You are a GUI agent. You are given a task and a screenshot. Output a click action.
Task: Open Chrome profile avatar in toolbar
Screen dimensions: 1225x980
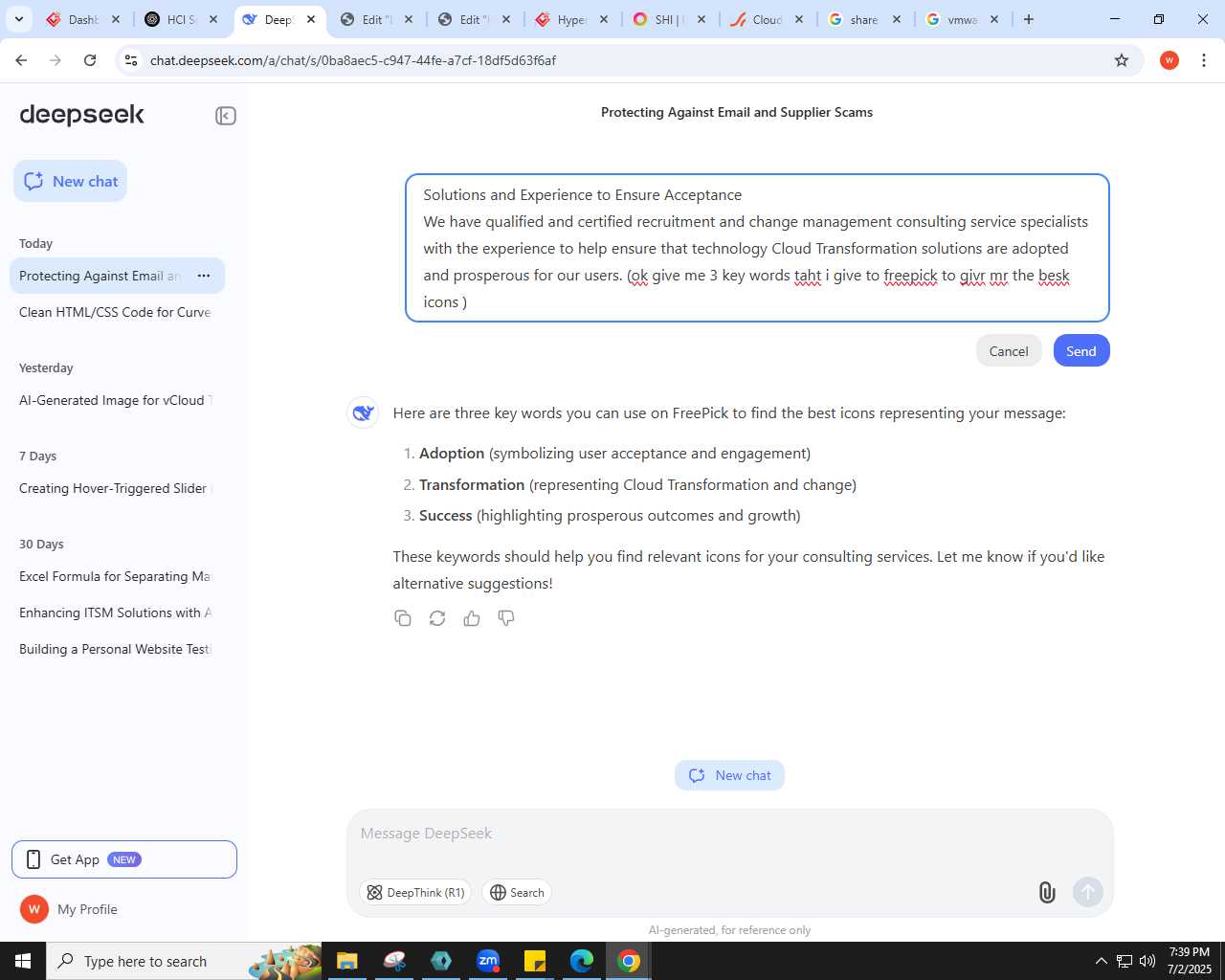(1169, 60)
